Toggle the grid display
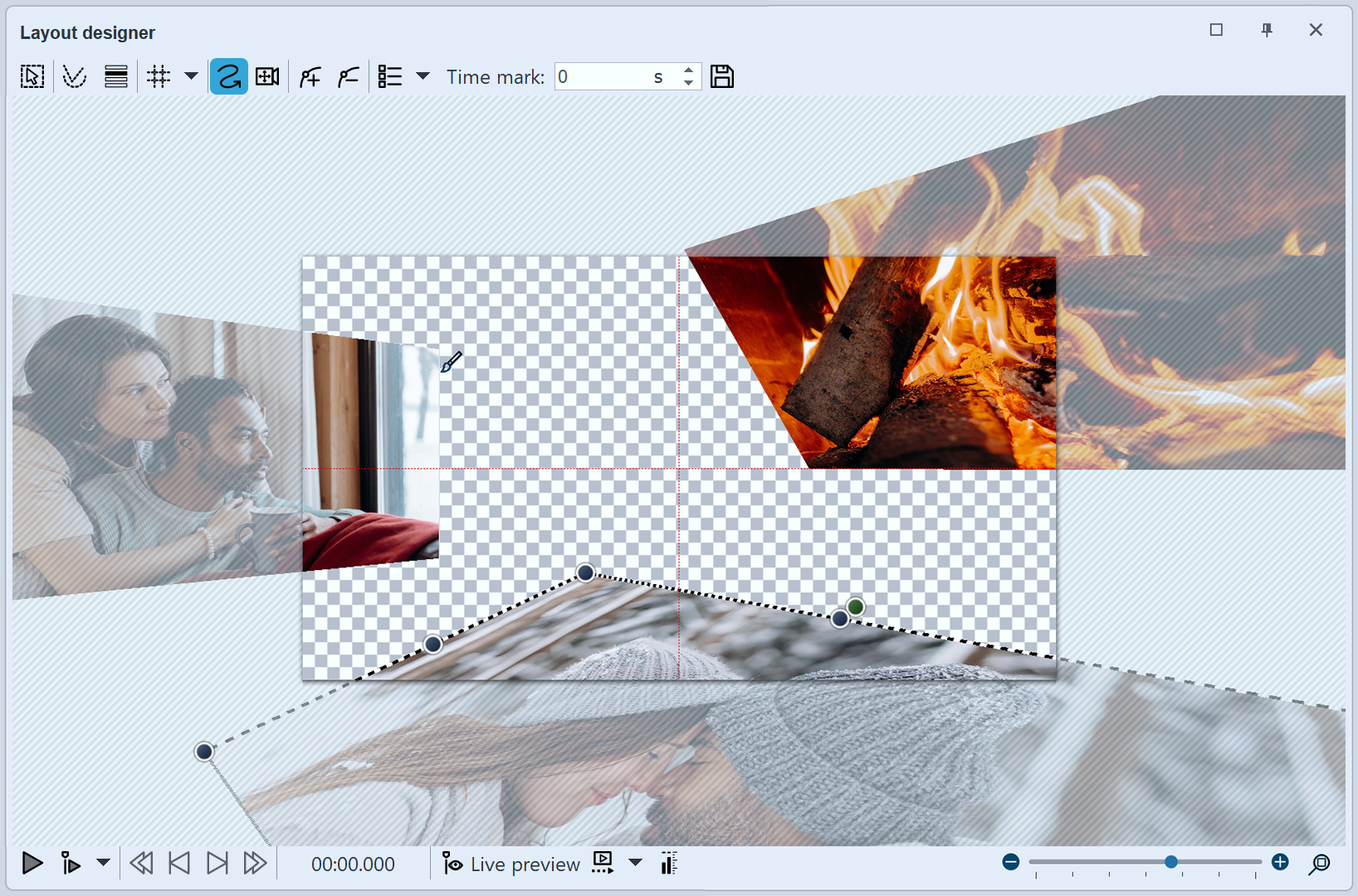The height and width of the screenshot is (896, 1358). (159, 75)
